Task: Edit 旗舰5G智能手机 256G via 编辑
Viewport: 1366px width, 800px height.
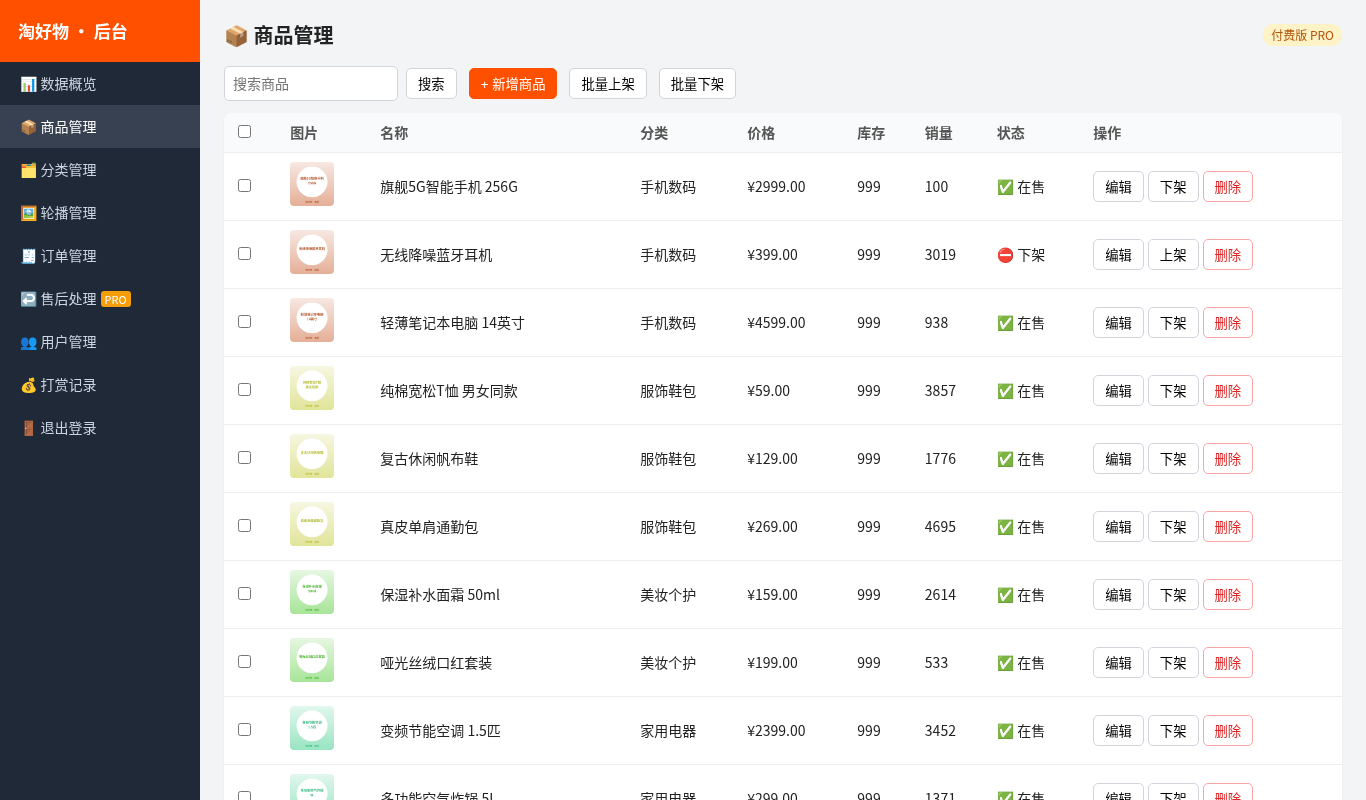Action: 1118,187
